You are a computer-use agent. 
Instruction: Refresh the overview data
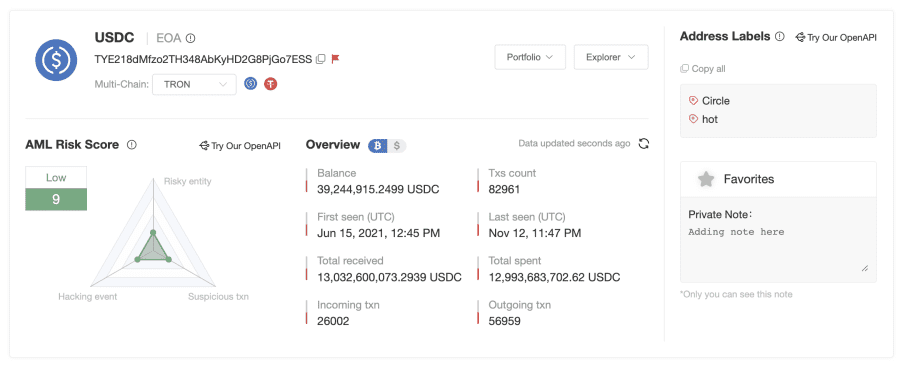coord(643,143)
